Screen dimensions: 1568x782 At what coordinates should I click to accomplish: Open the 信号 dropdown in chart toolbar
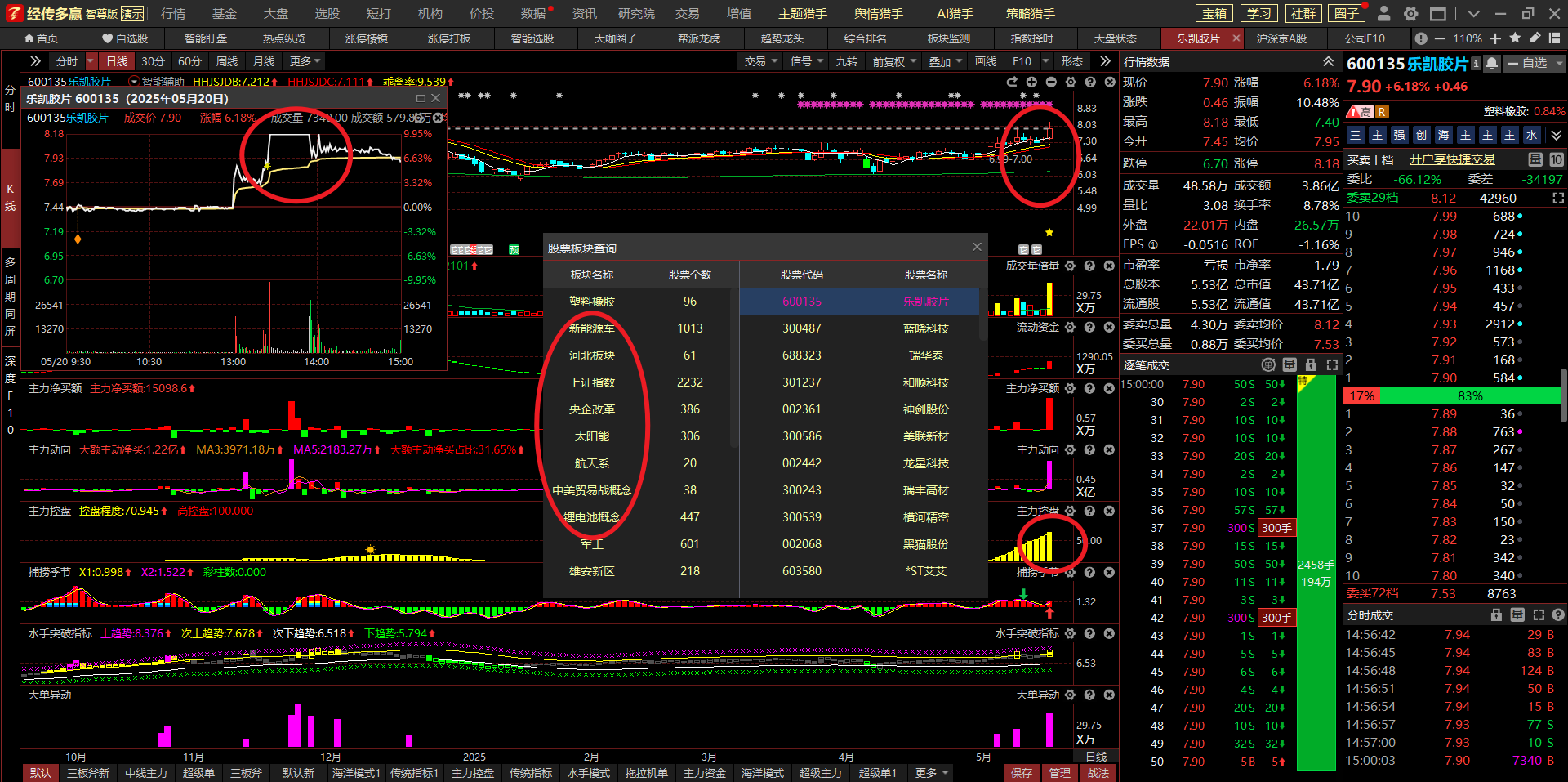[807, 61]
